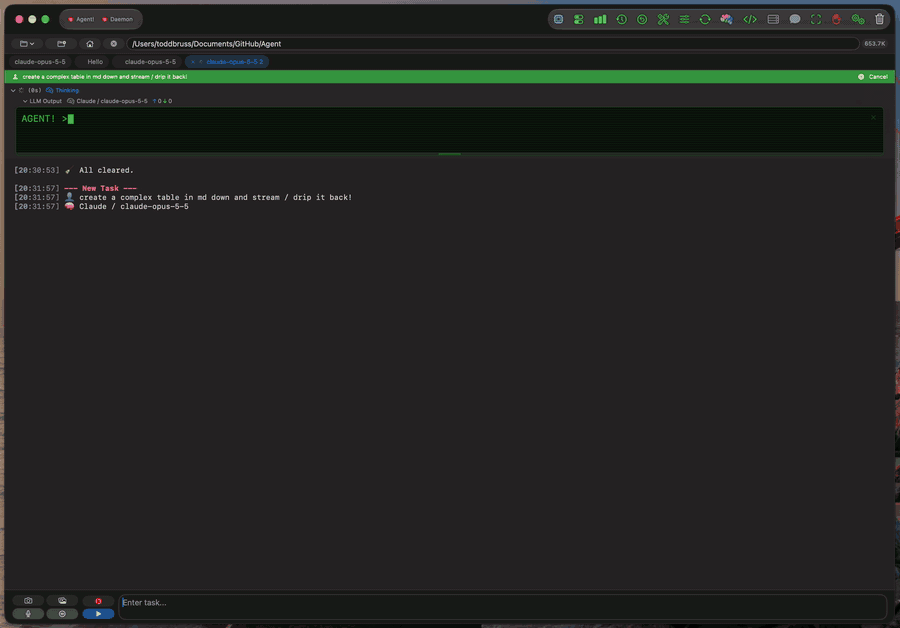Open the green double gears icon

(x=858, y=20)
